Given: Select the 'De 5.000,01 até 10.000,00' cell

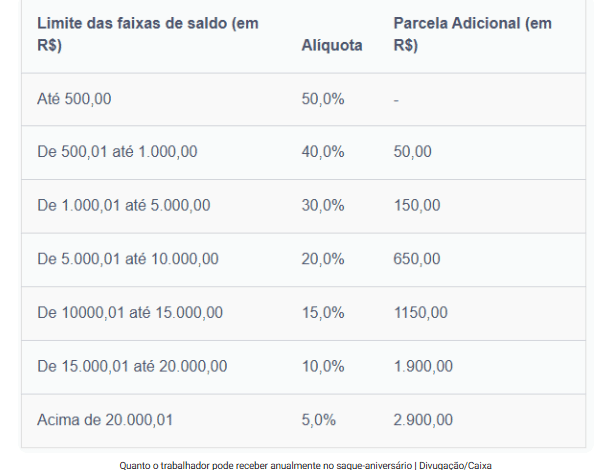Looking at the screenshot, I should [x=128, y=260].
